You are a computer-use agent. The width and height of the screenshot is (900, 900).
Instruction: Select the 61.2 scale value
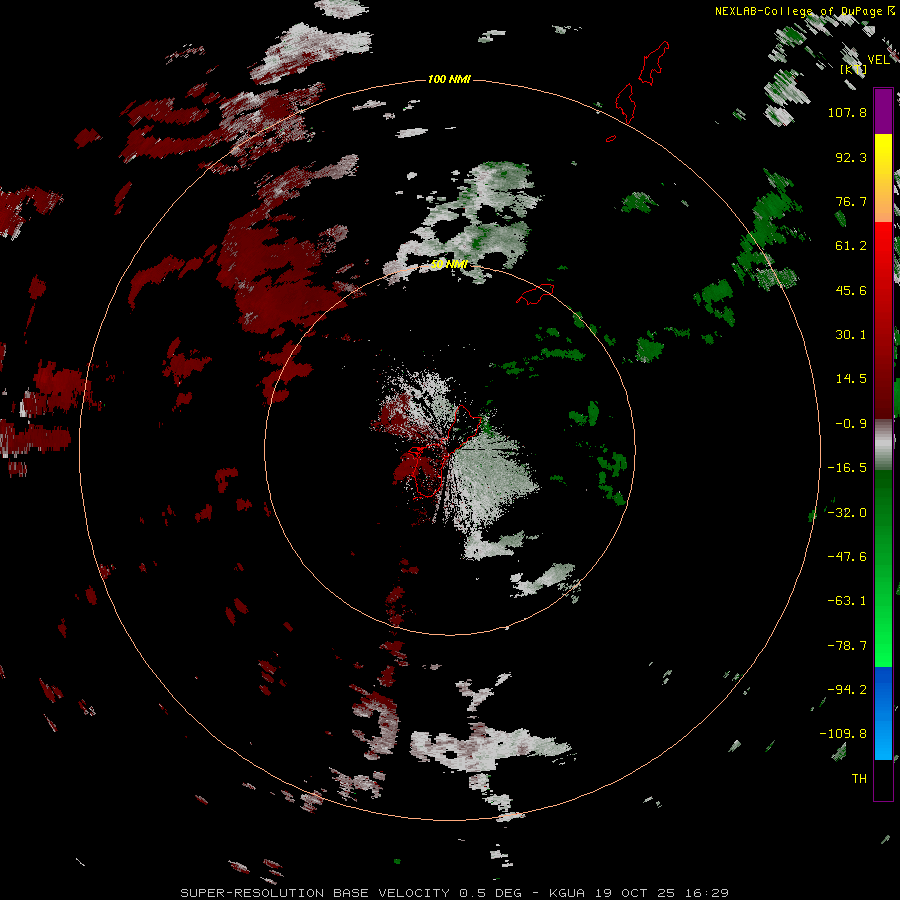[851, 246]
